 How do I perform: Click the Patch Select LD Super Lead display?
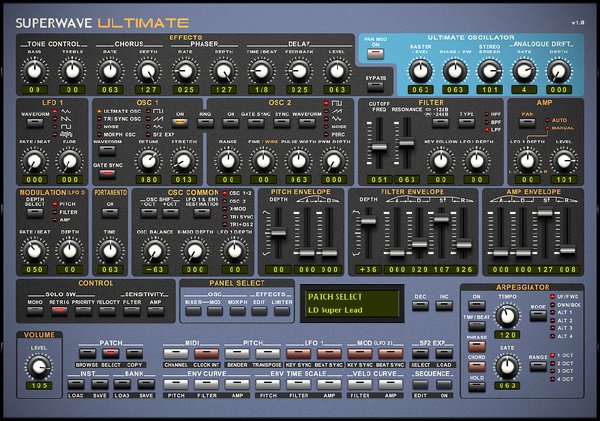click(x=352, y=304)
